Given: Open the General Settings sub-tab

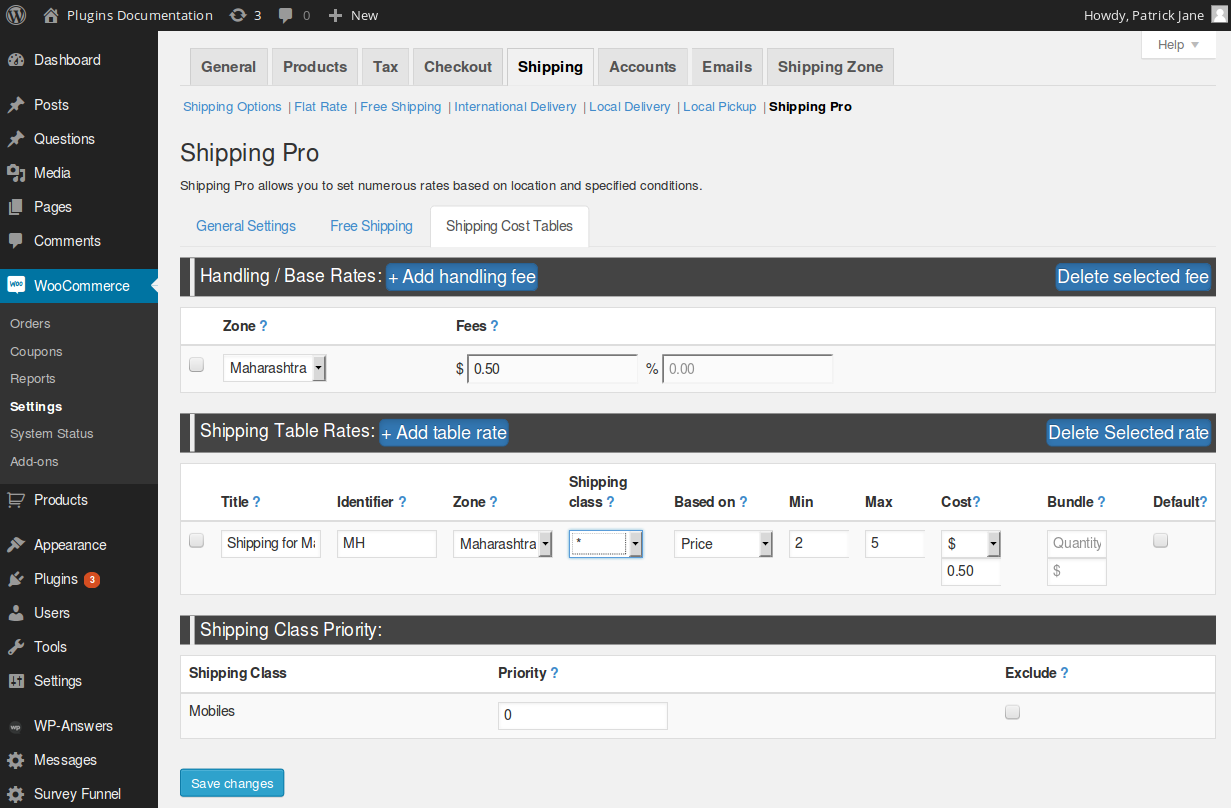Looking at the screenshot, I should [x=246, y=226].
